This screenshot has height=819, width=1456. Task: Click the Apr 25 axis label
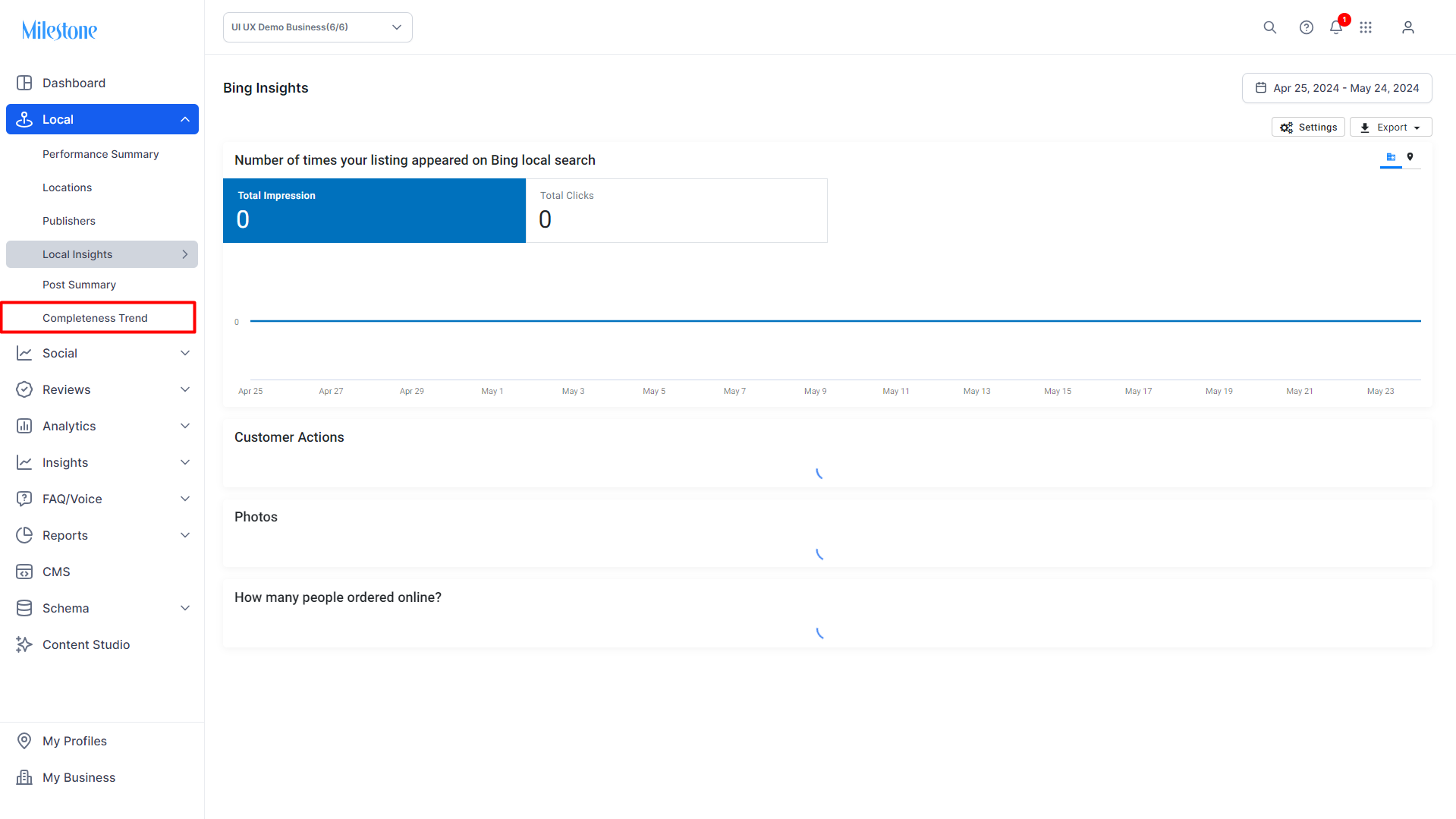[x=250, y=391]
